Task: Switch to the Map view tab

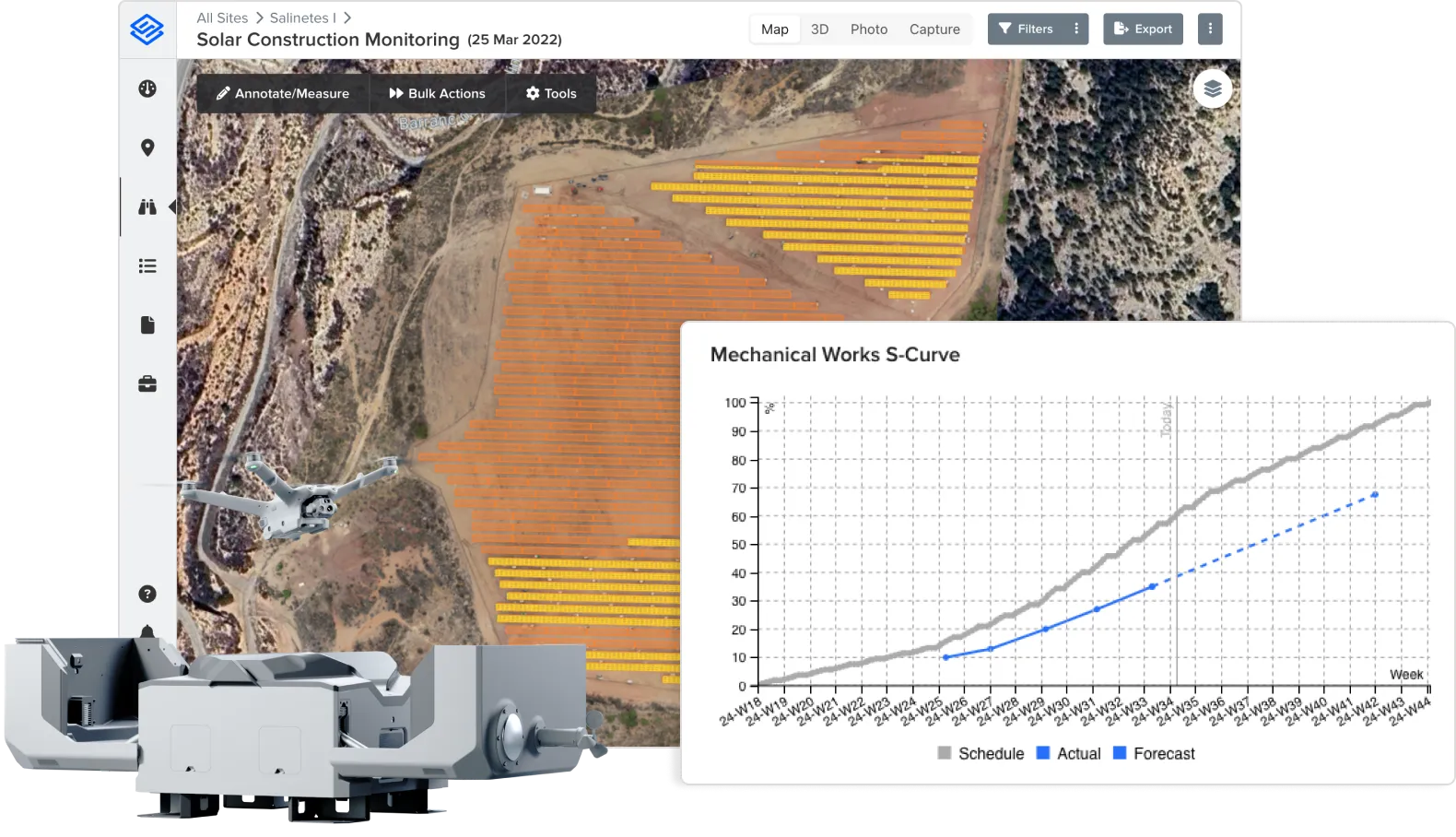Action: point(775,29)
